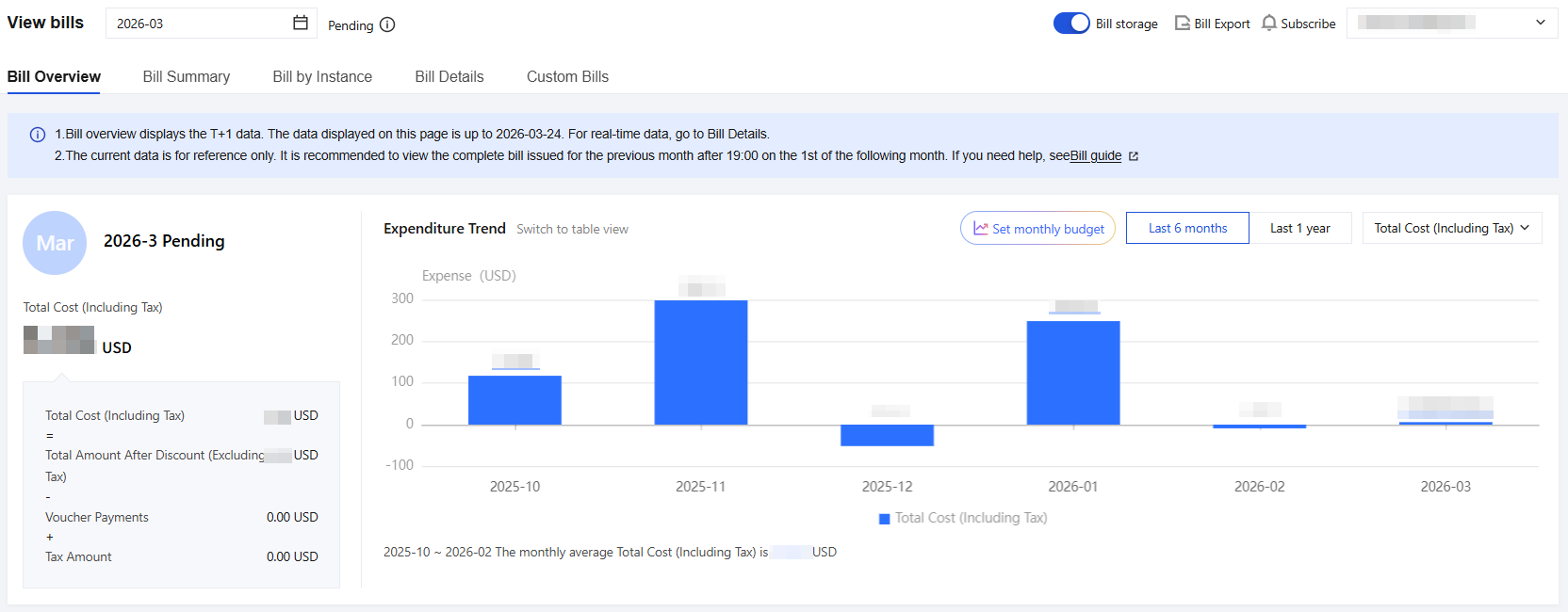This screenshot has height=612, width=1568.
Task: Expand the Total Cost (Including Tax) dropdown
Action: pyautogui.click(x=1452, y=228)
